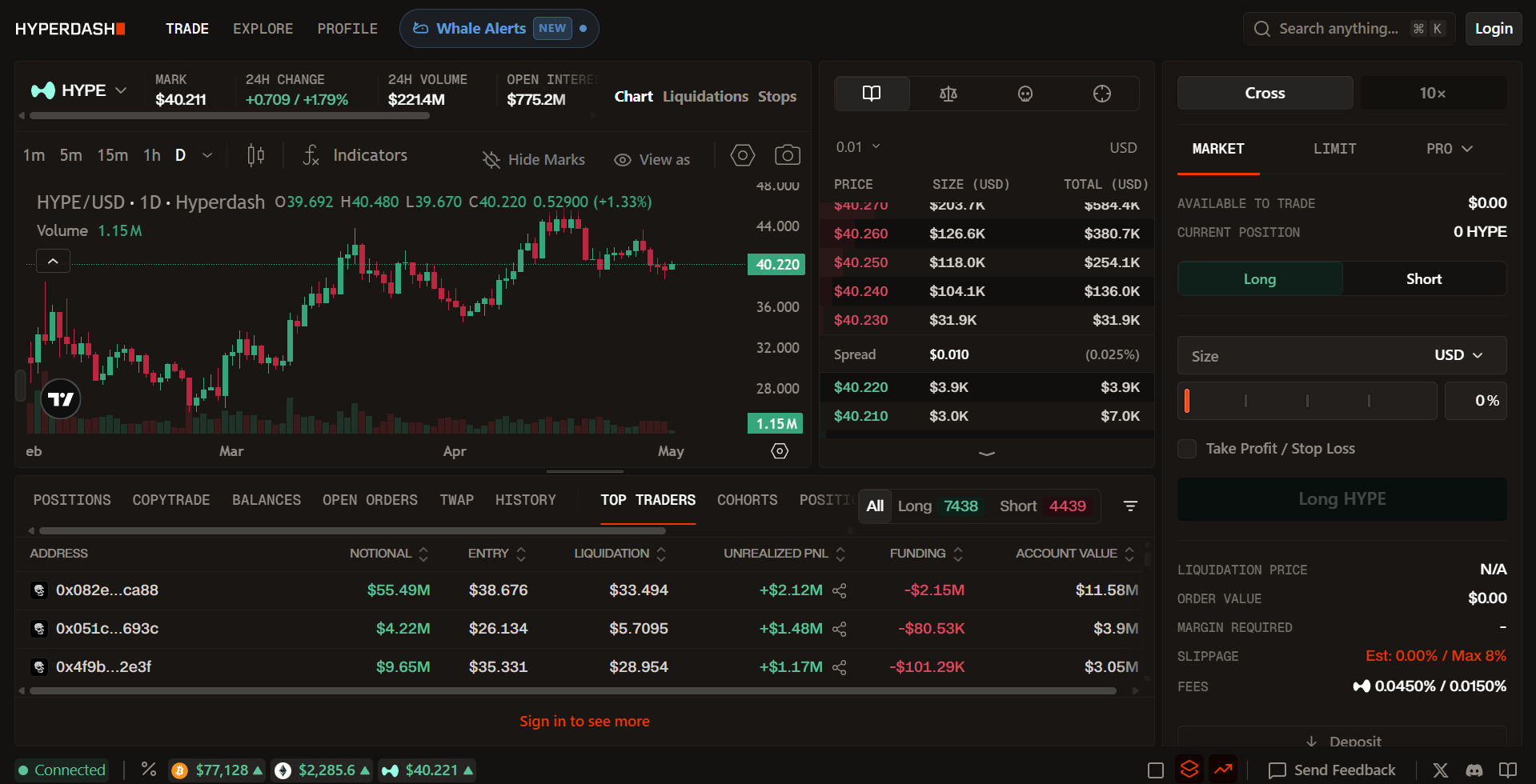Open timeframe dropdown next to D
Viewport: 1536px width, 784px height.
point(207,155)
